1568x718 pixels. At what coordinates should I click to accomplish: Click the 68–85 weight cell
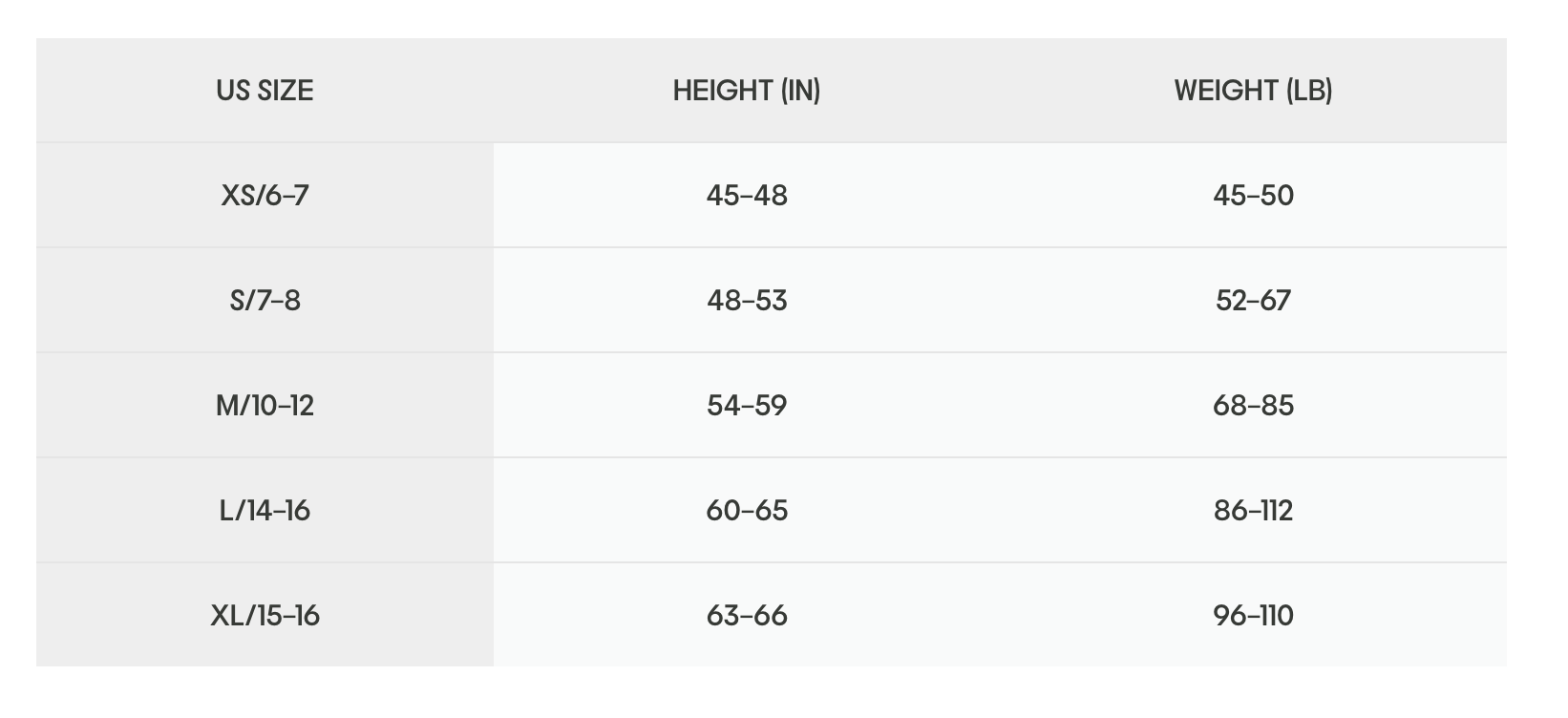coord(1253,406)
